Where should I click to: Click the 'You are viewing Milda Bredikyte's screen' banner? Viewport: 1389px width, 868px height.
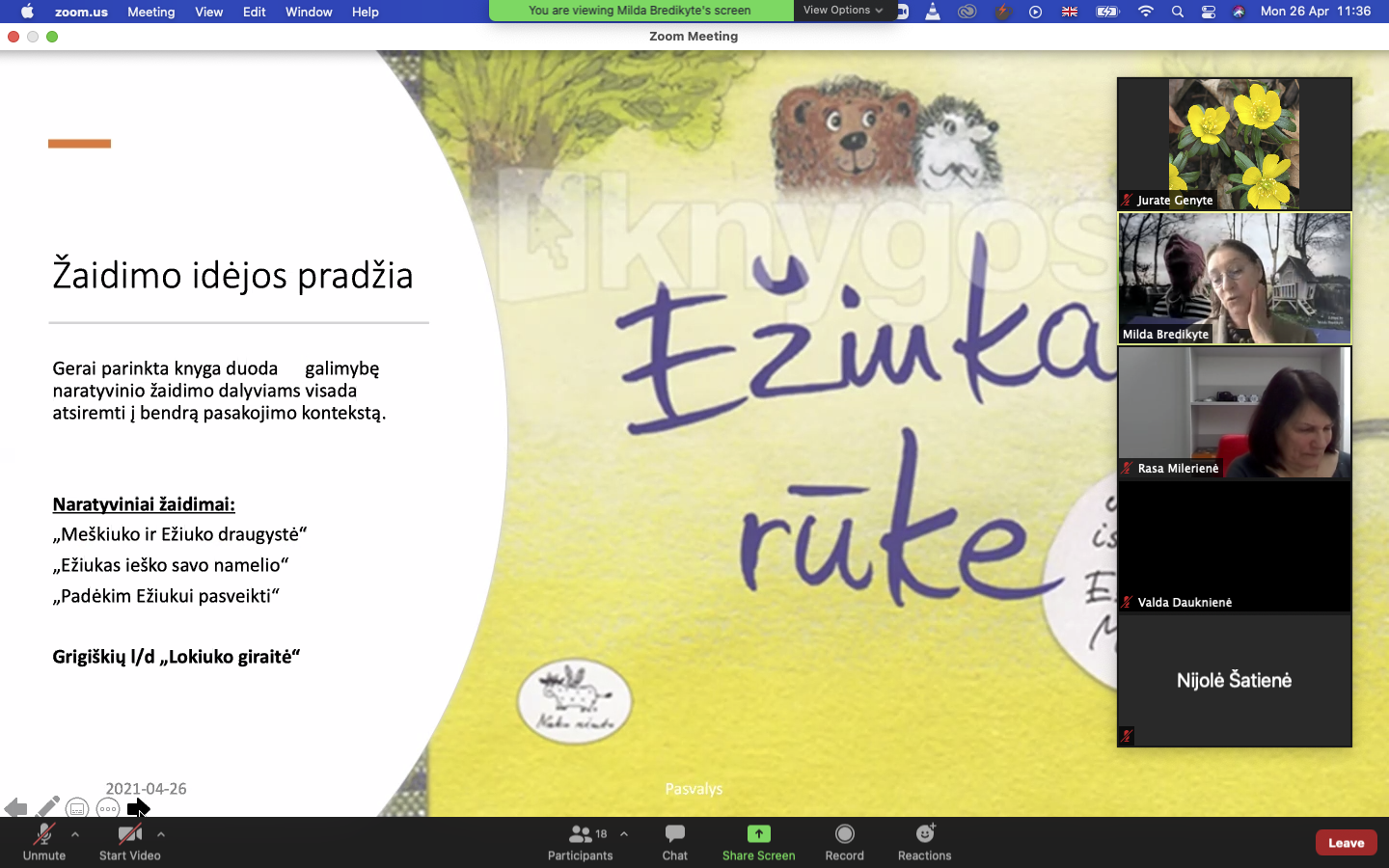(x=640, y=11)
